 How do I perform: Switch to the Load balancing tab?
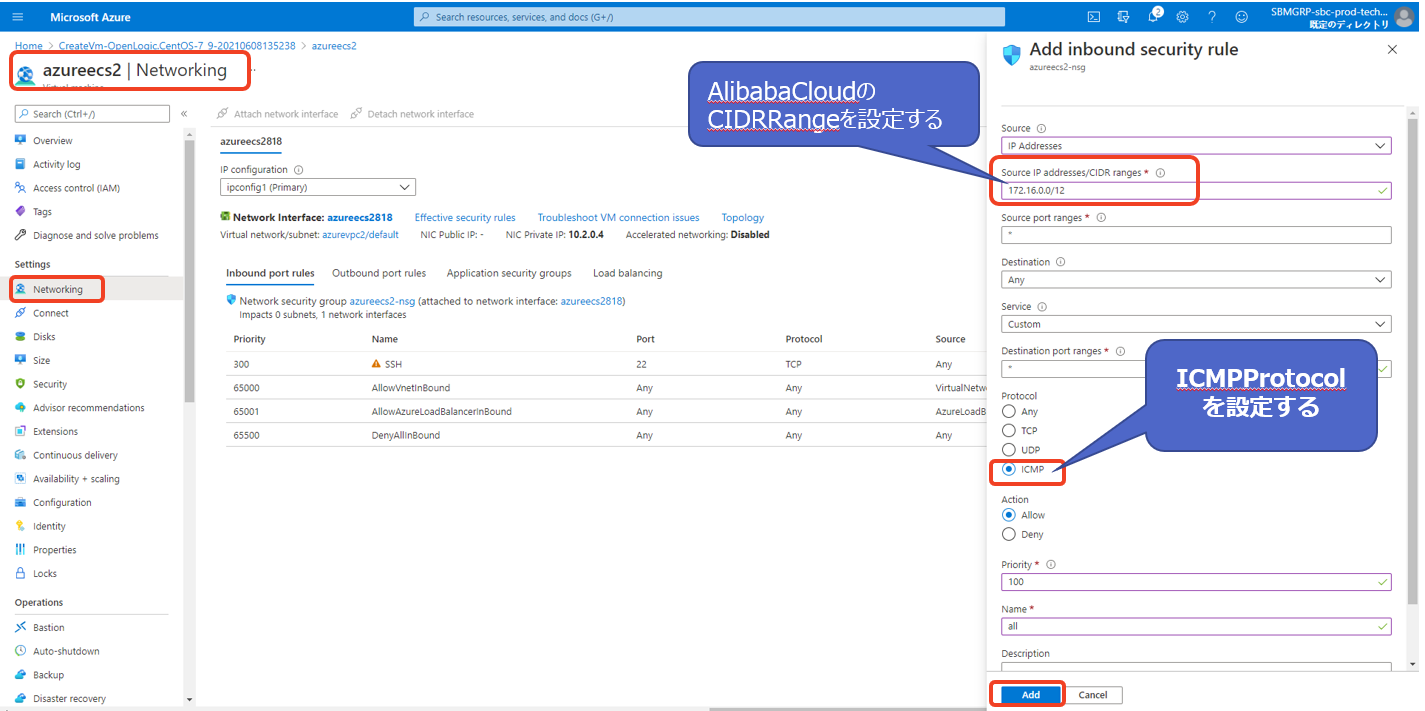pos(627,273)
